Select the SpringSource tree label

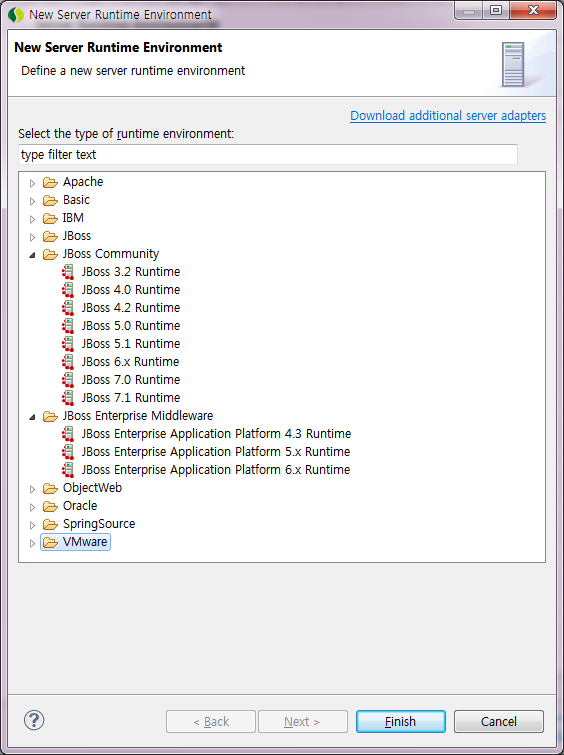click(x=99, y=524)
